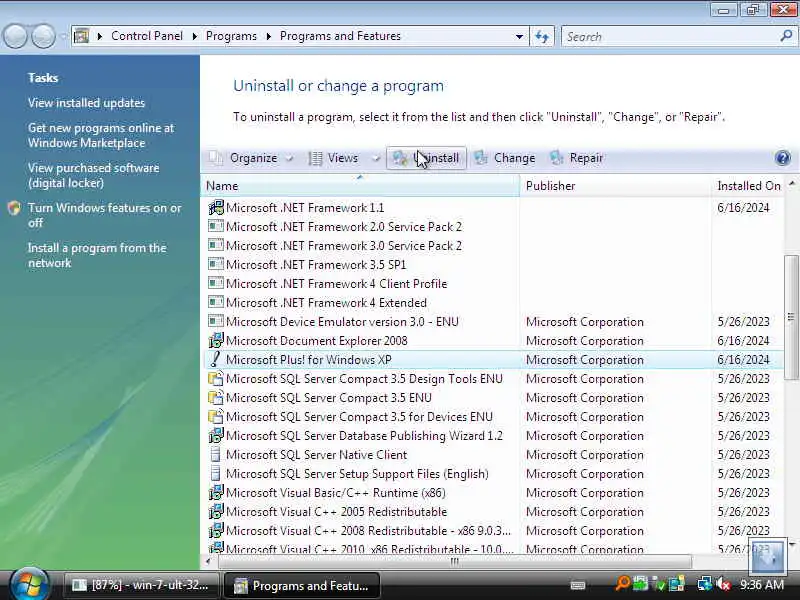Click the search magnifier icon
Viewport: 800px width, 600px height.
point(786,36)
